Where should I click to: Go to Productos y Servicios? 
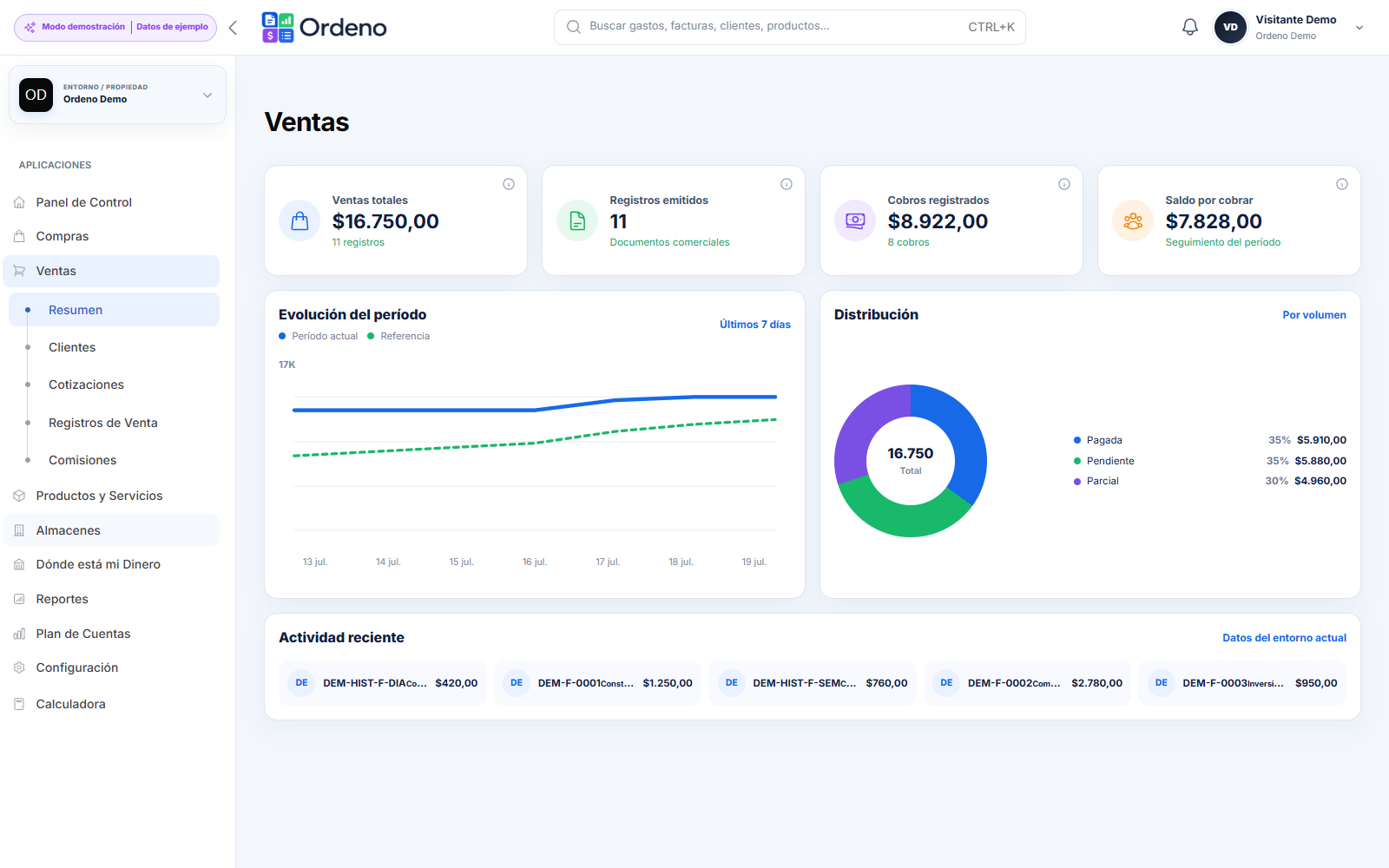point(111,496)
